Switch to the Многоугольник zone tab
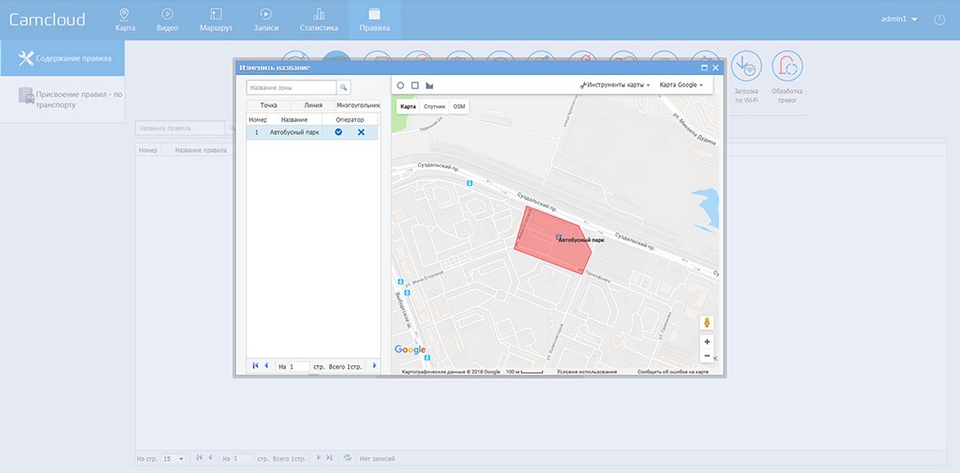This screenshot has height=473, width=960. pyautogui.click(x=358, y=105)
